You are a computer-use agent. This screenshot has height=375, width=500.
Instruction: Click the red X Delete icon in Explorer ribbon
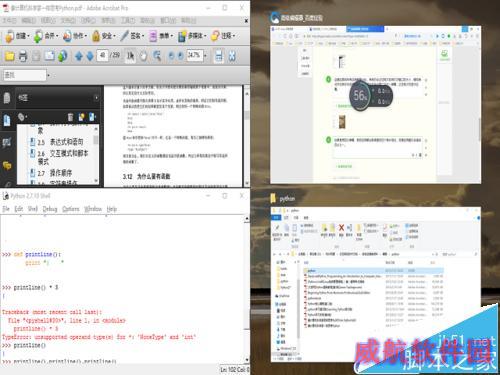341,228
